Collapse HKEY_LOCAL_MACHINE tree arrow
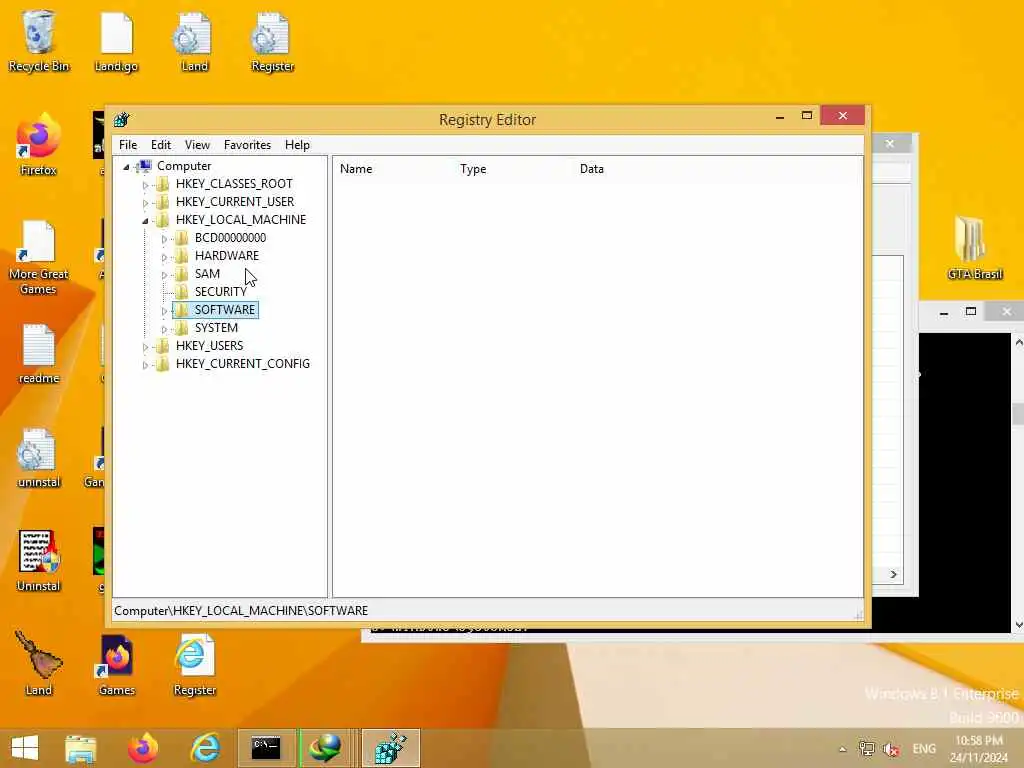 point(145,221)
